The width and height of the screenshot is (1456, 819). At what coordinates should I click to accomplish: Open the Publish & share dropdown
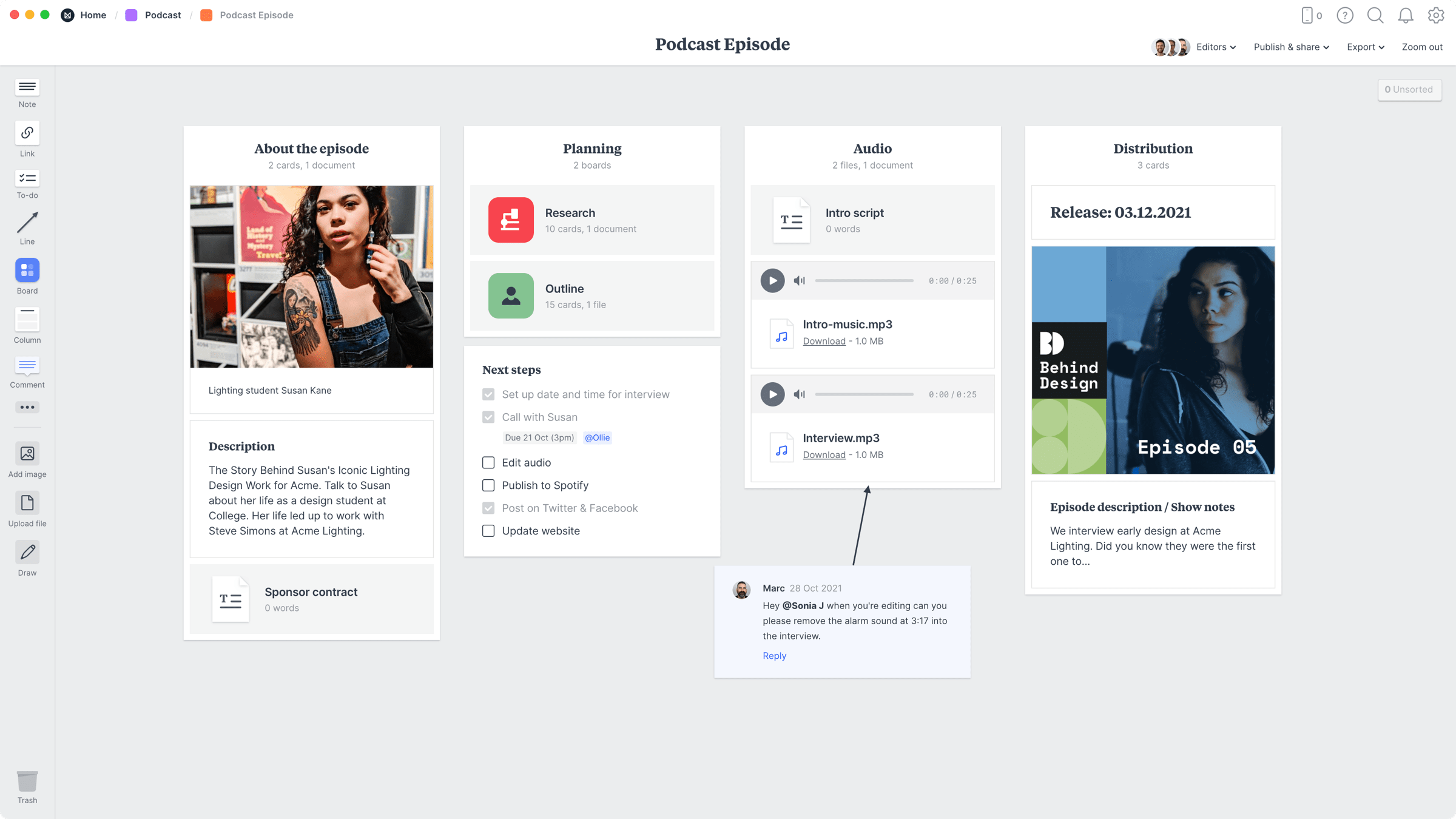[1291, 47]
